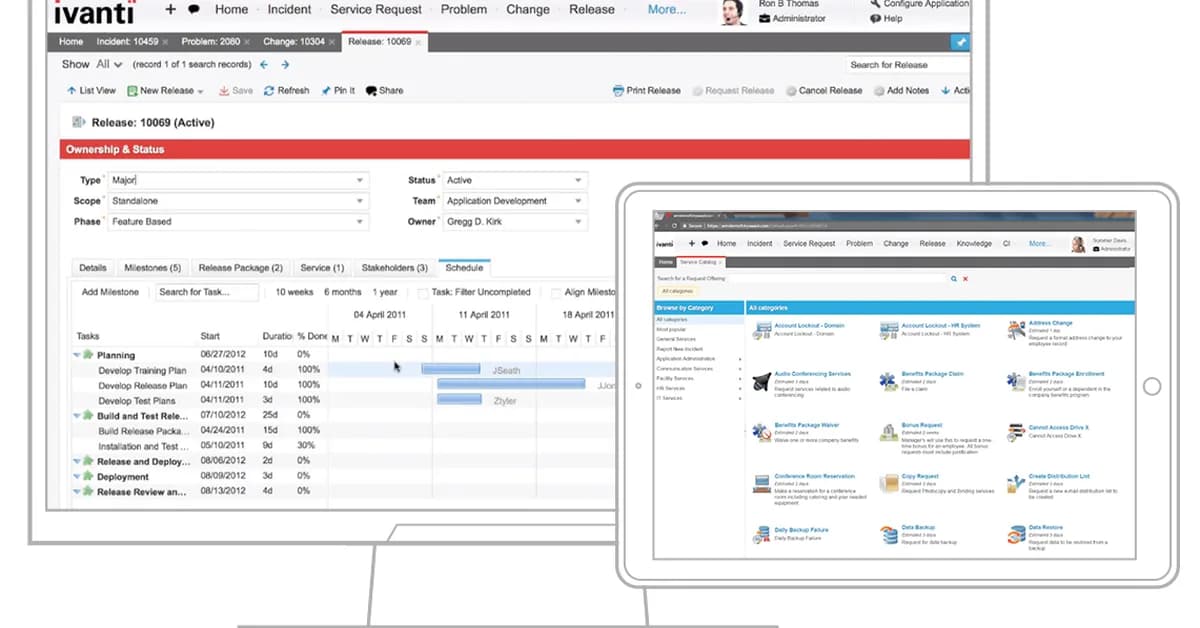
Task: Click the New Release green icon
Action: point(132,91)
